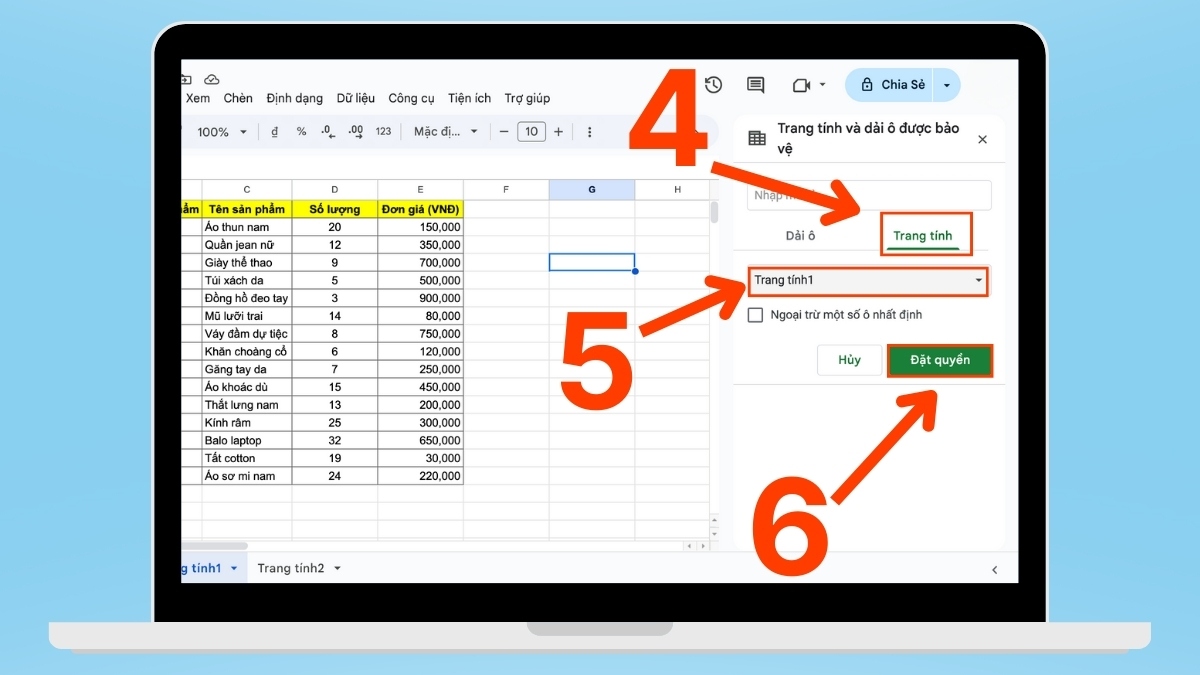Decrease font size minus button
Screen dimensions: 1200x675
coord(504,132)
